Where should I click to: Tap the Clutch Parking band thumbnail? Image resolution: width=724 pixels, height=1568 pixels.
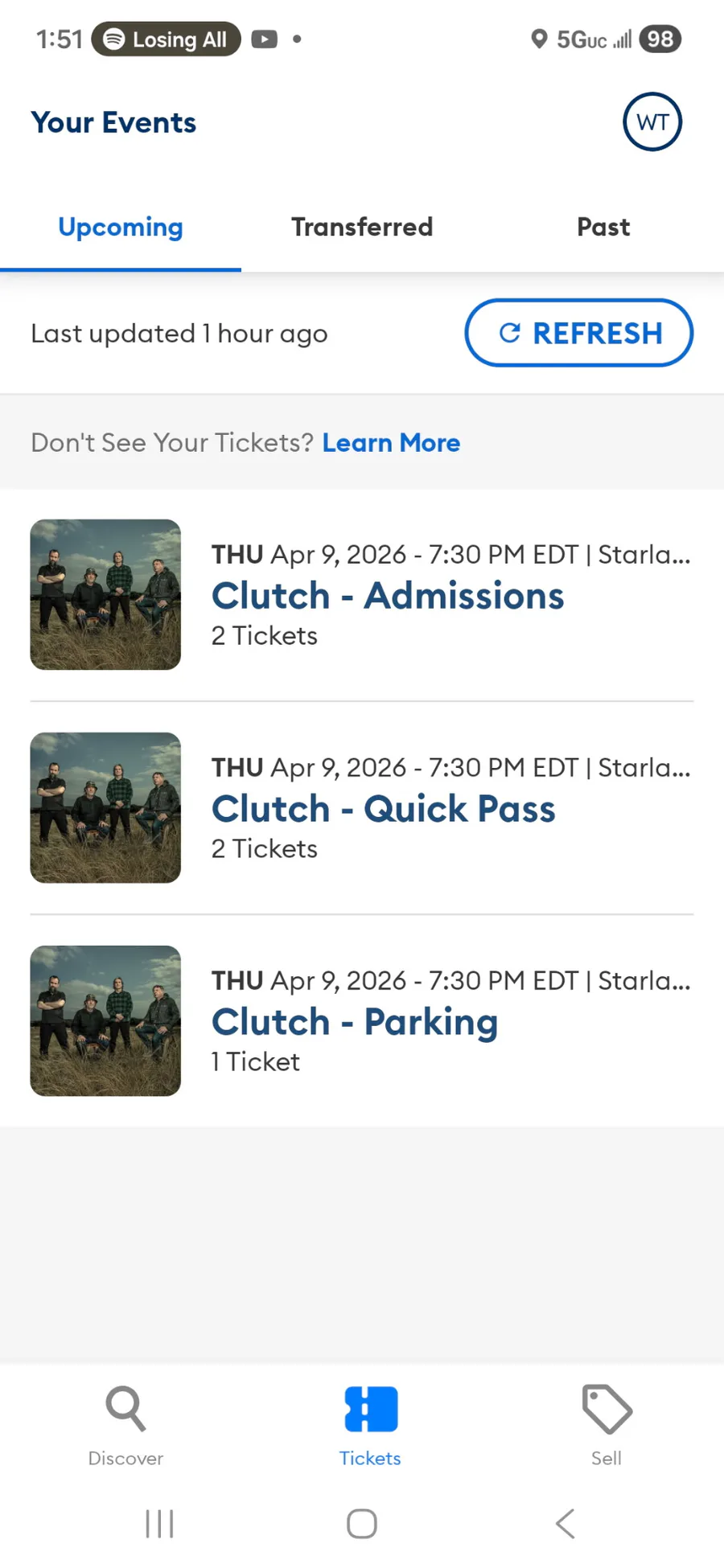tap(105, 1020)
